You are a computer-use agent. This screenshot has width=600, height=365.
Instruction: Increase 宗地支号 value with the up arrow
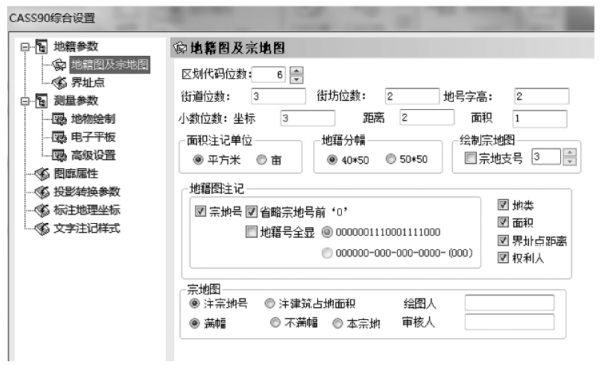tap(570, 152)
